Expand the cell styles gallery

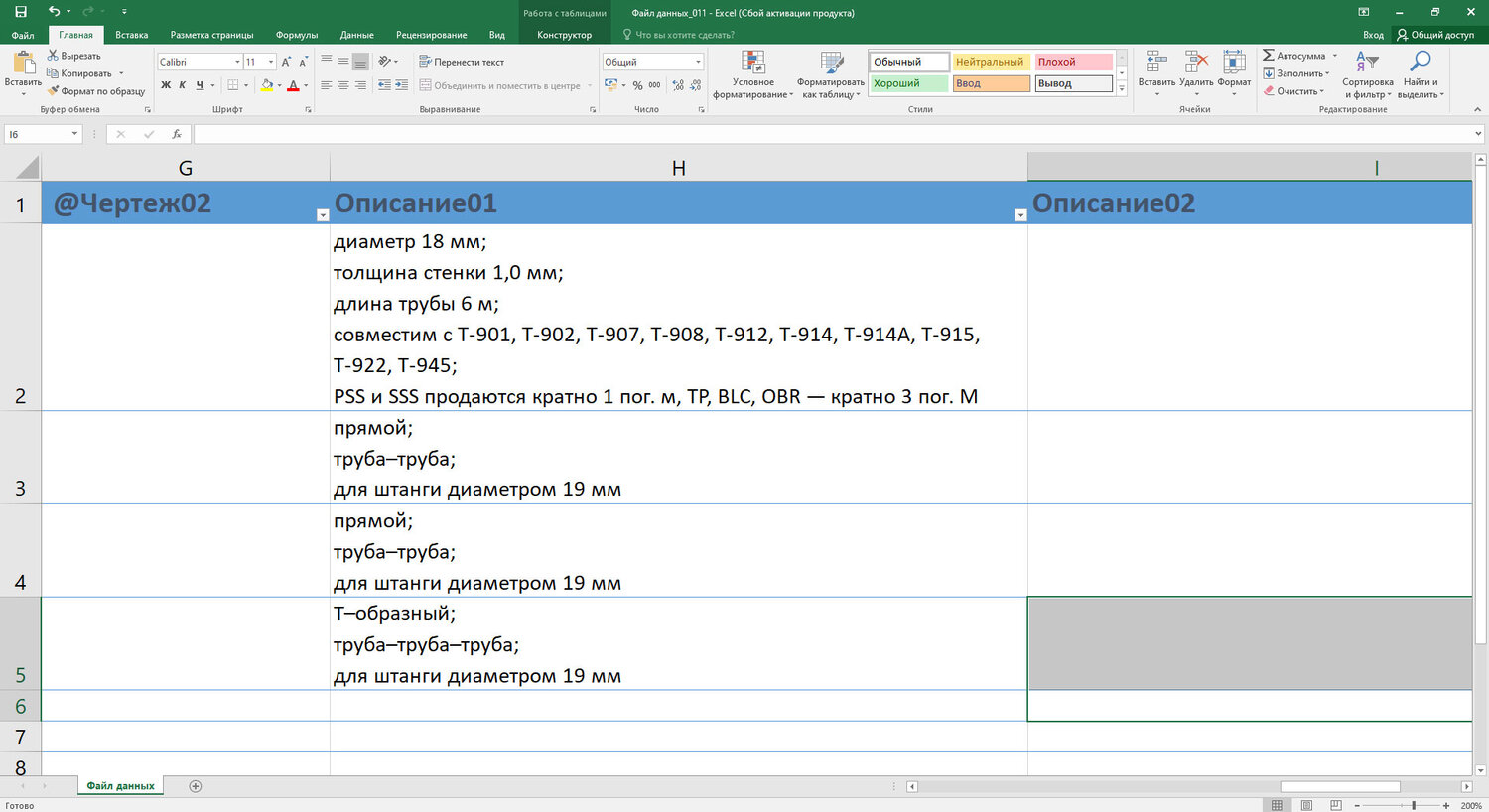click(1122, 89)
